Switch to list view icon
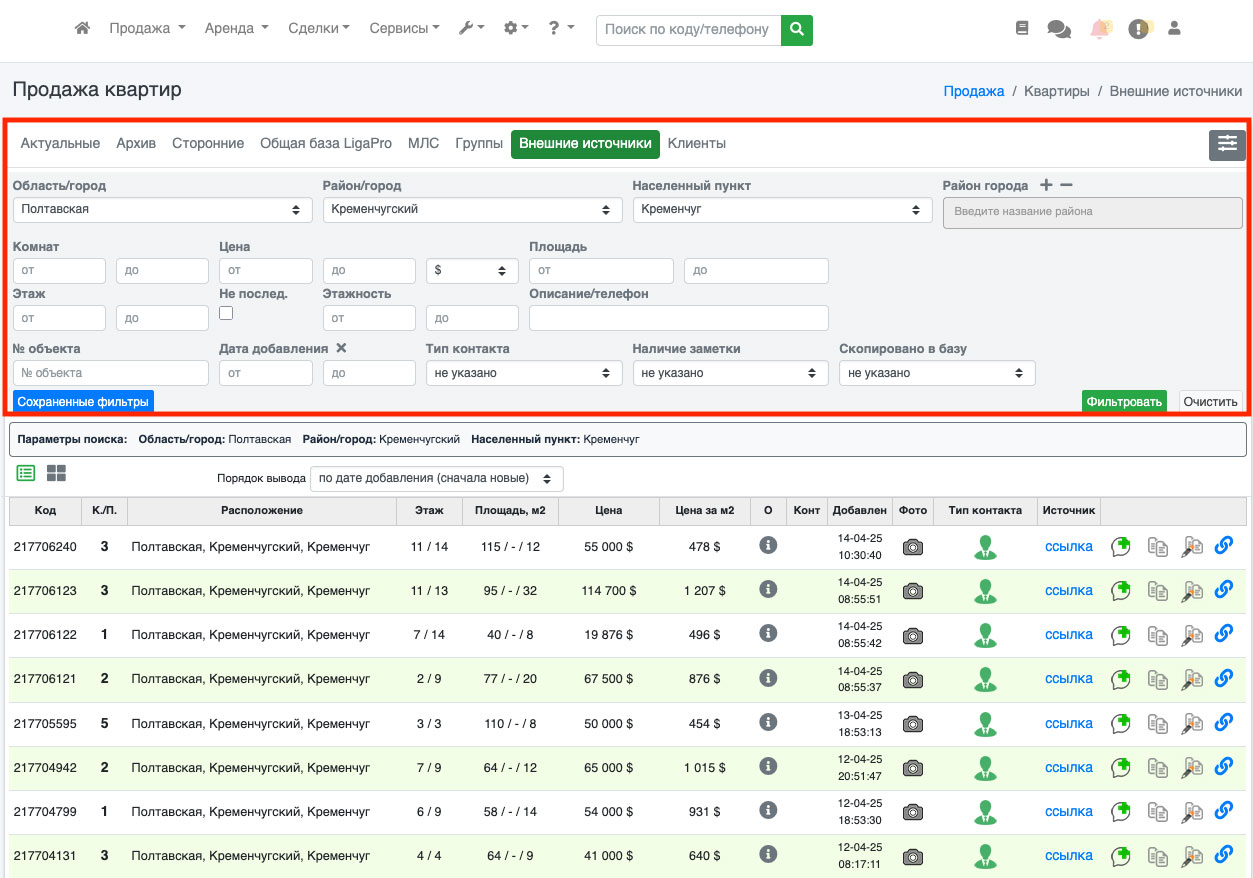Screen dimensions: 1253x878 click(26, 473)
